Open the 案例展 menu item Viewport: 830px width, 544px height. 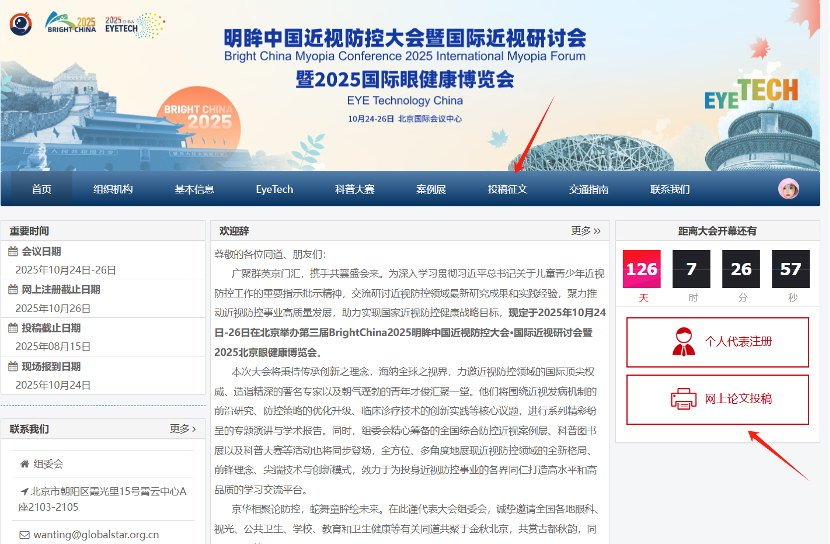431,189
